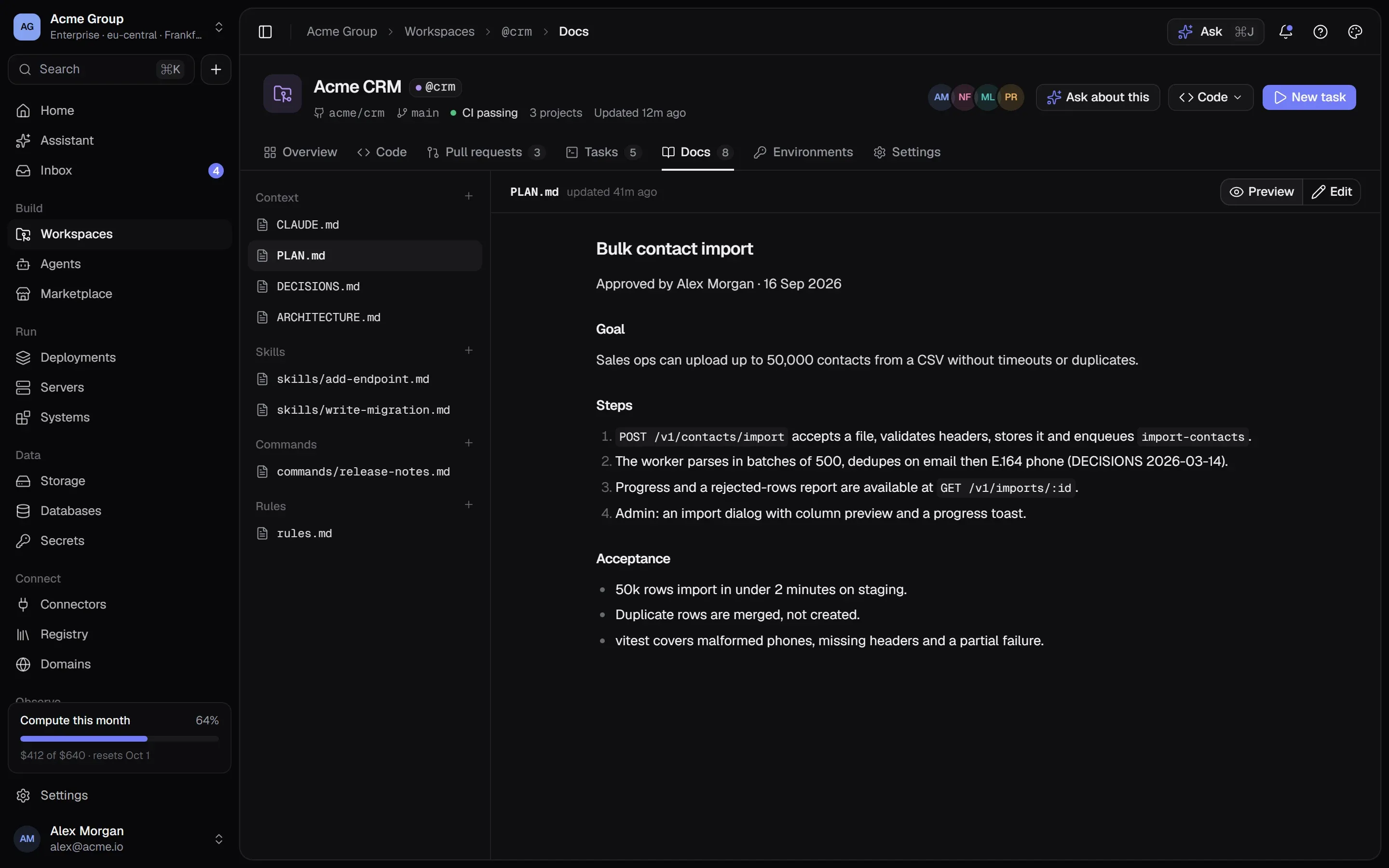The image size is (1389, 868).
Task: Switch to Preview mode
Action: point(1262,192)
